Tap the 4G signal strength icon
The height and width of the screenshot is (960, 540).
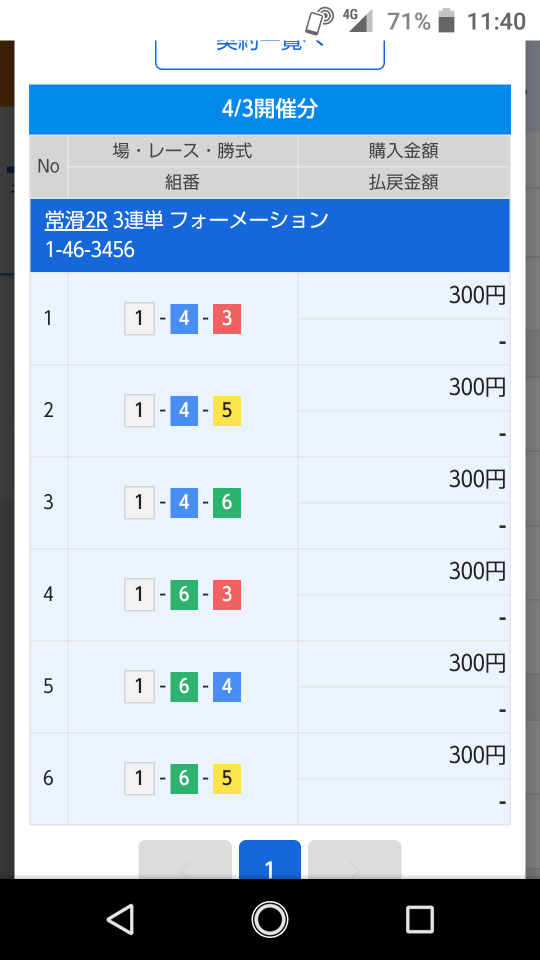coord(358,20)
